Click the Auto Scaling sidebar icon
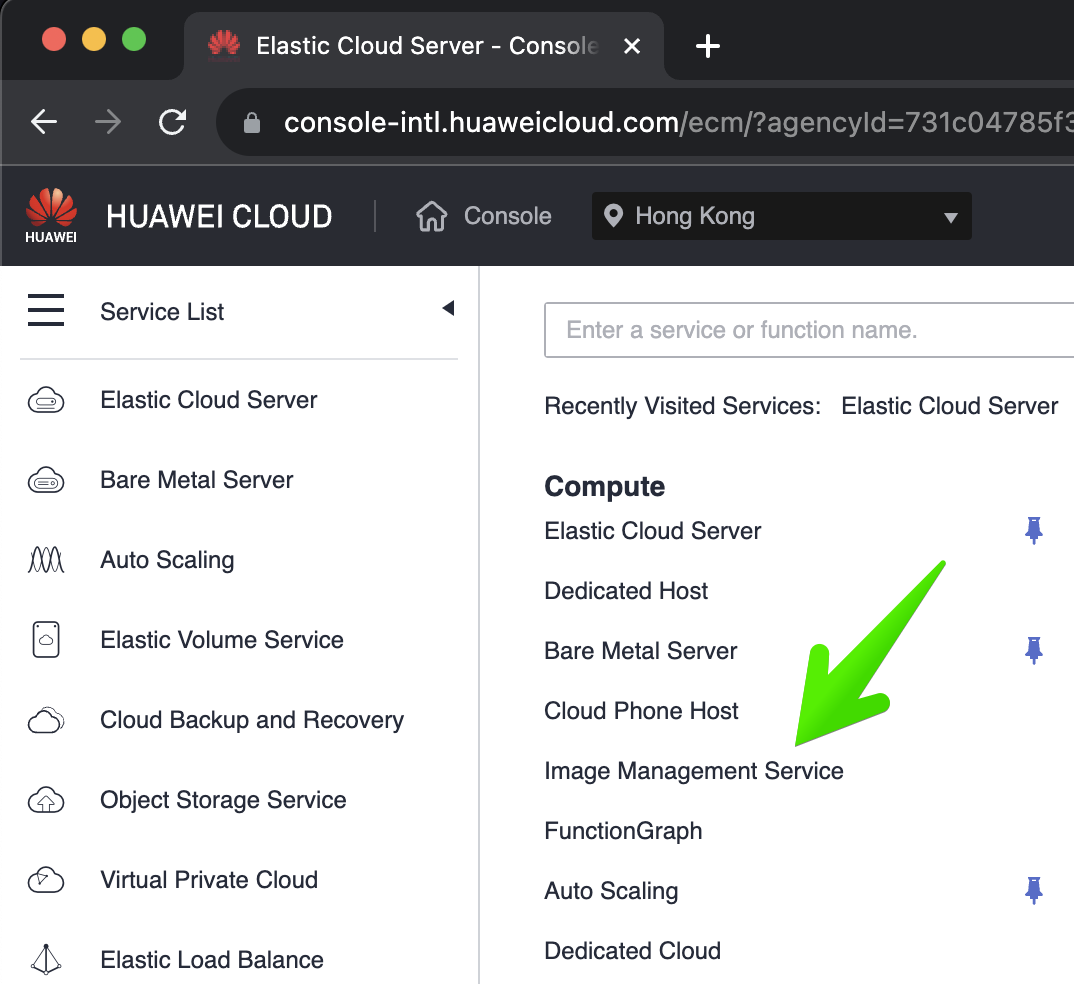1074x984 pixels. click(x=46, y=559)
